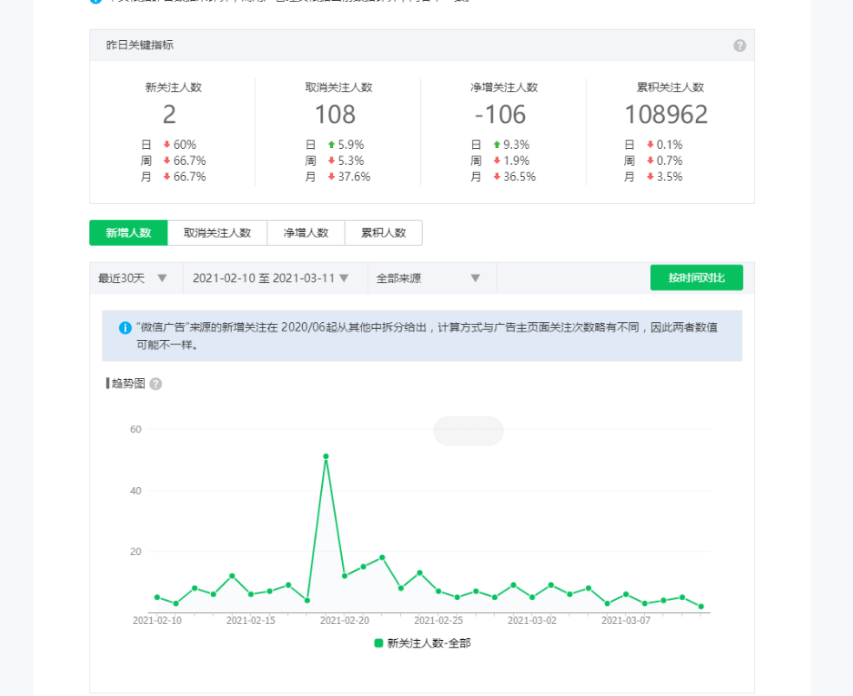853x696 pixels.
Task: Click the 9.3% daily increase under 净增关注人数
Action: coord(516,145)
